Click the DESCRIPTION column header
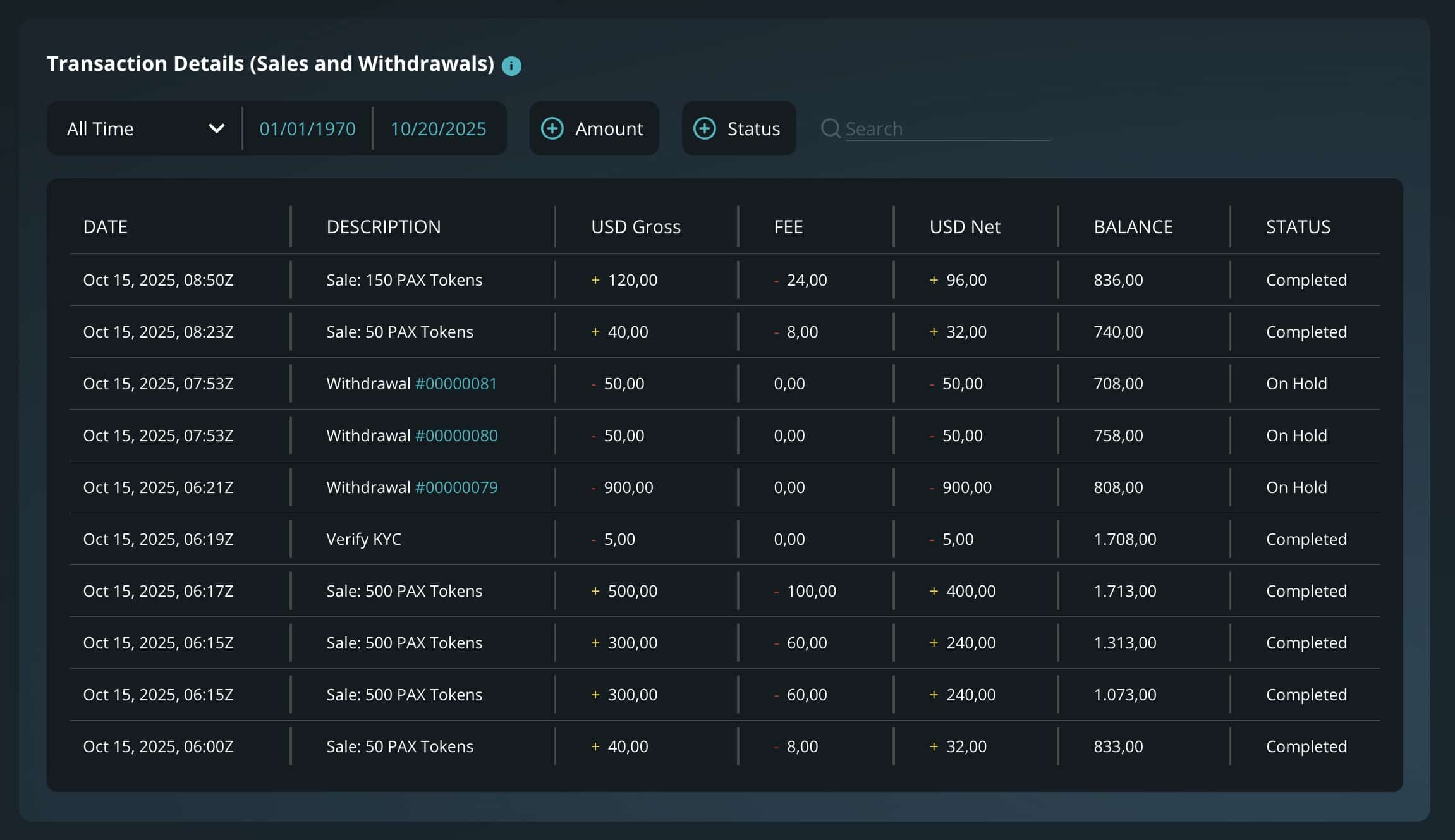 (384, 226)
